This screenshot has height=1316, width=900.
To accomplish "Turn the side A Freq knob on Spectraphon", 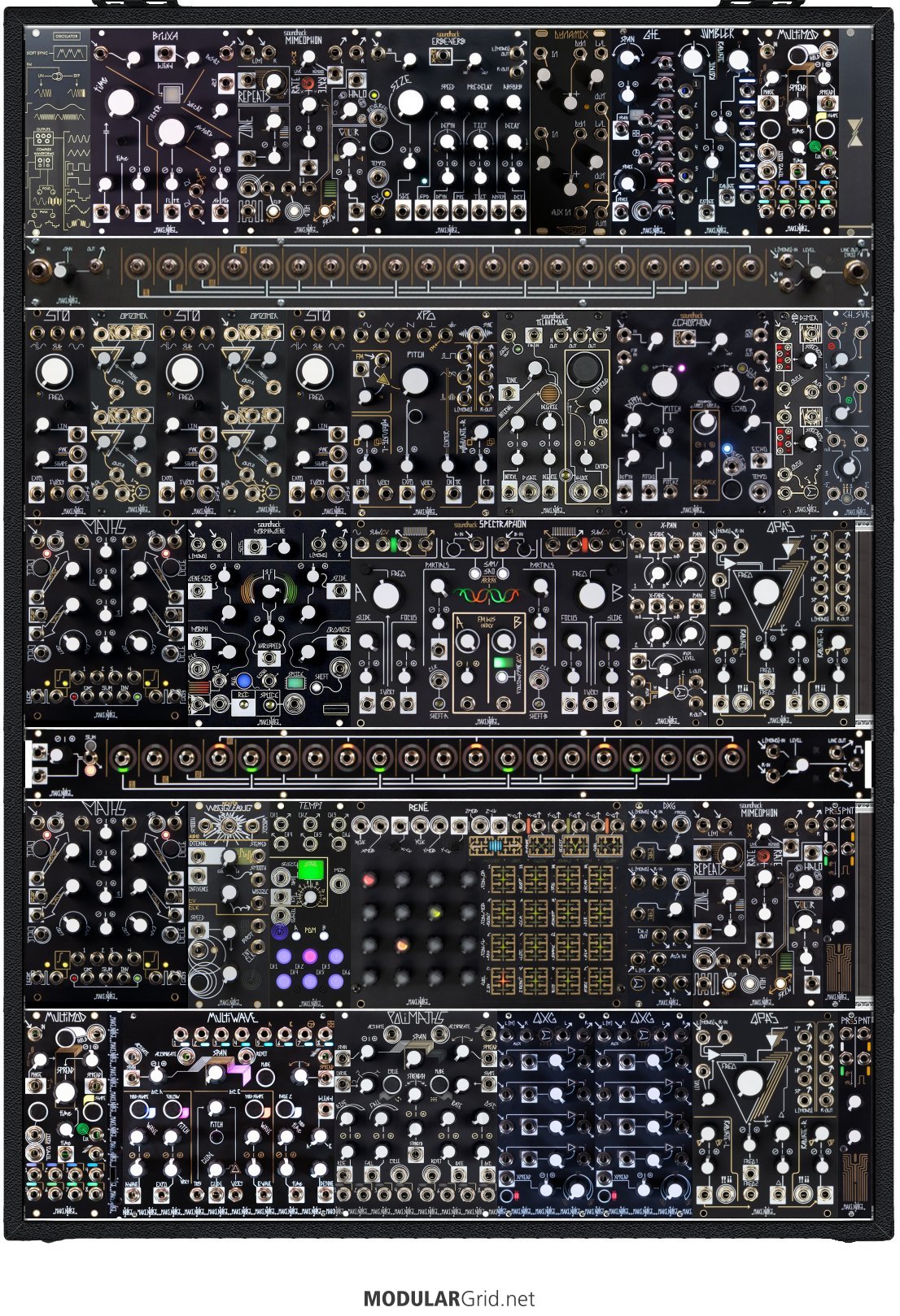I will click(x=386, y=595).
